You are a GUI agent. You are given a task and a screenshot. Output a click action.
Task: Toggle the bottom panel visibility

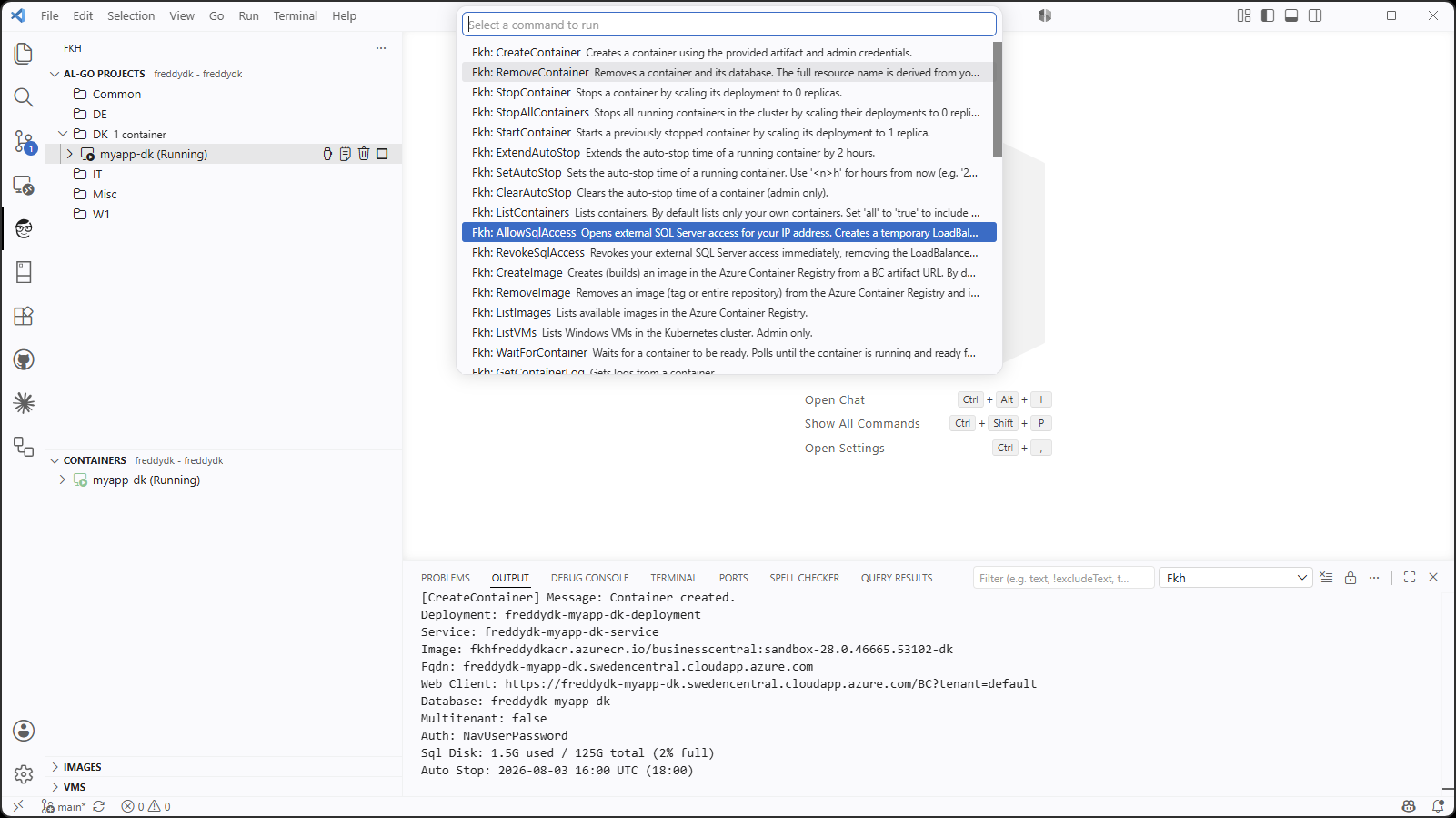coord(1291,15)
